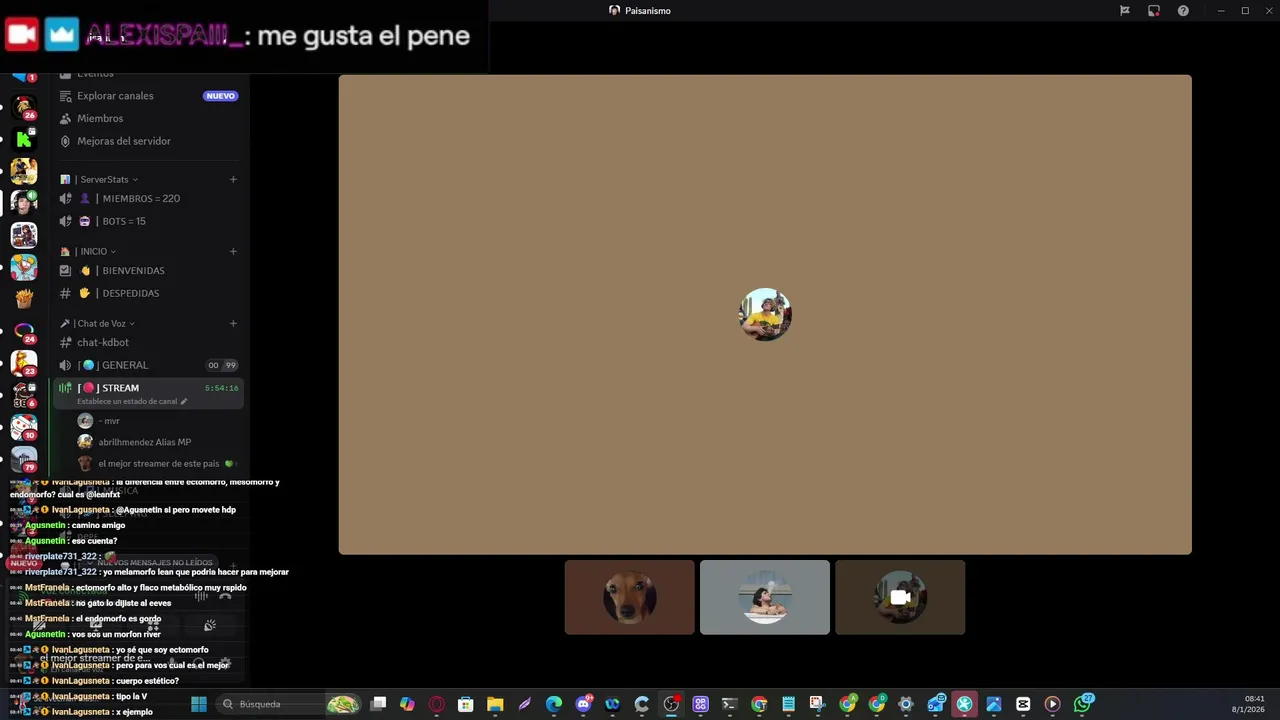Select the participant tile with camera icon
Image resolution: width=1280 pixels, height=720 pixels.
tap(900, 597)
